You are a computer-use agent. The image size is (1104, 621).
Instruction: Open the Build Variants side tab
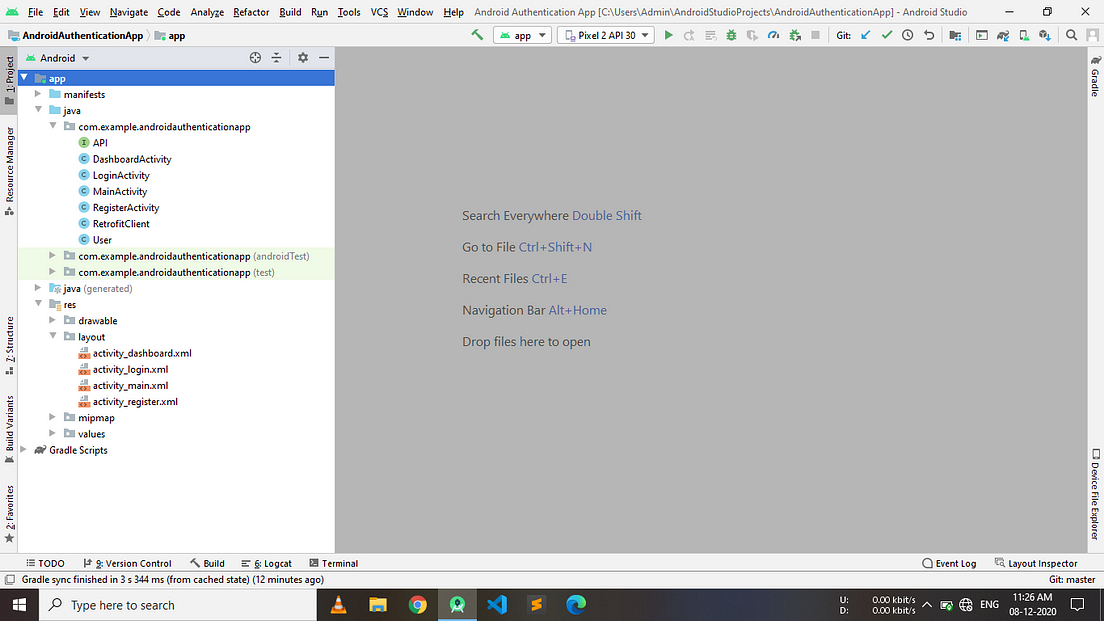click(9, 429)
